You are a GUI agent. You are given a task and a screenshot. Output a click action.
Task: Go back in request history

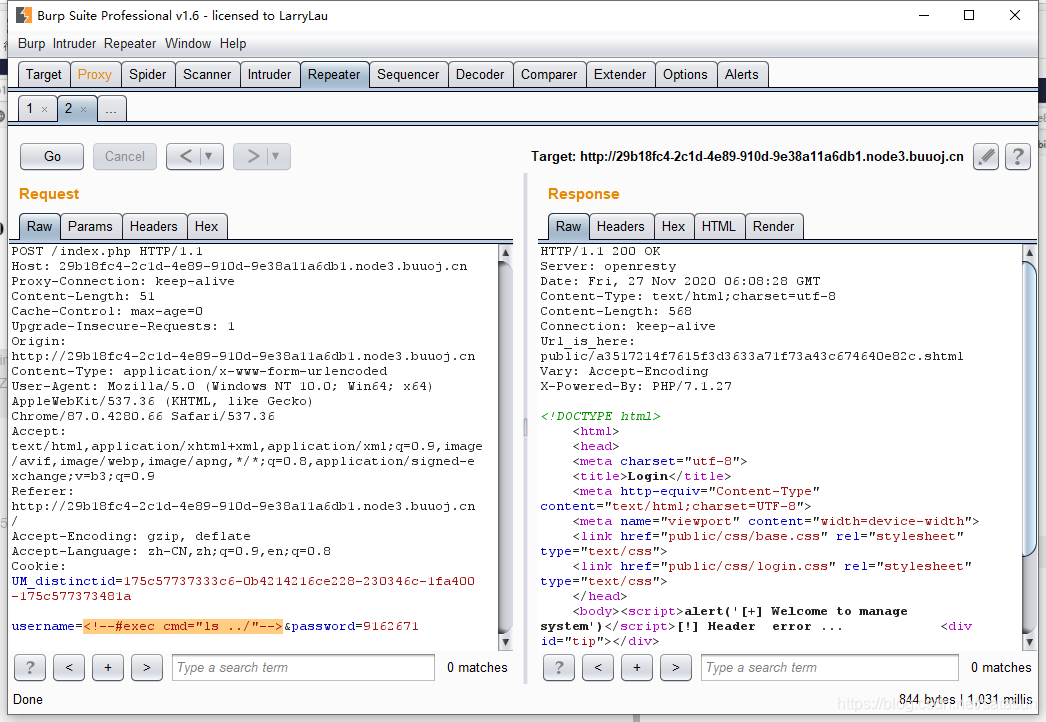[x=185, y=157]
